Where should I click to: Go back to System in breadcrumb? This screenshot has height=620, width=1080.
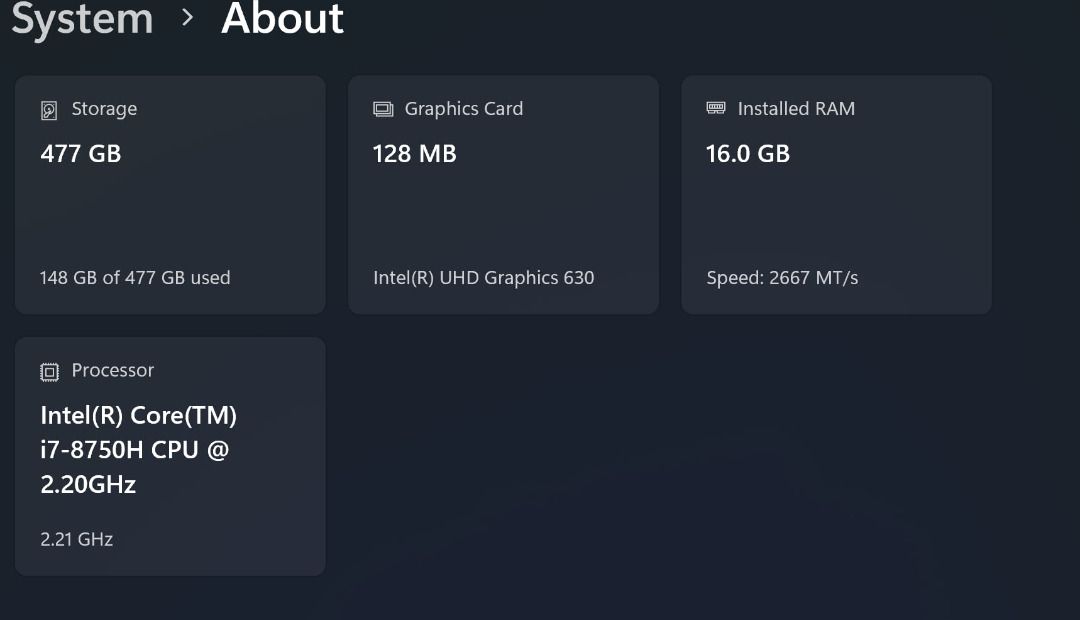point(82,19)
